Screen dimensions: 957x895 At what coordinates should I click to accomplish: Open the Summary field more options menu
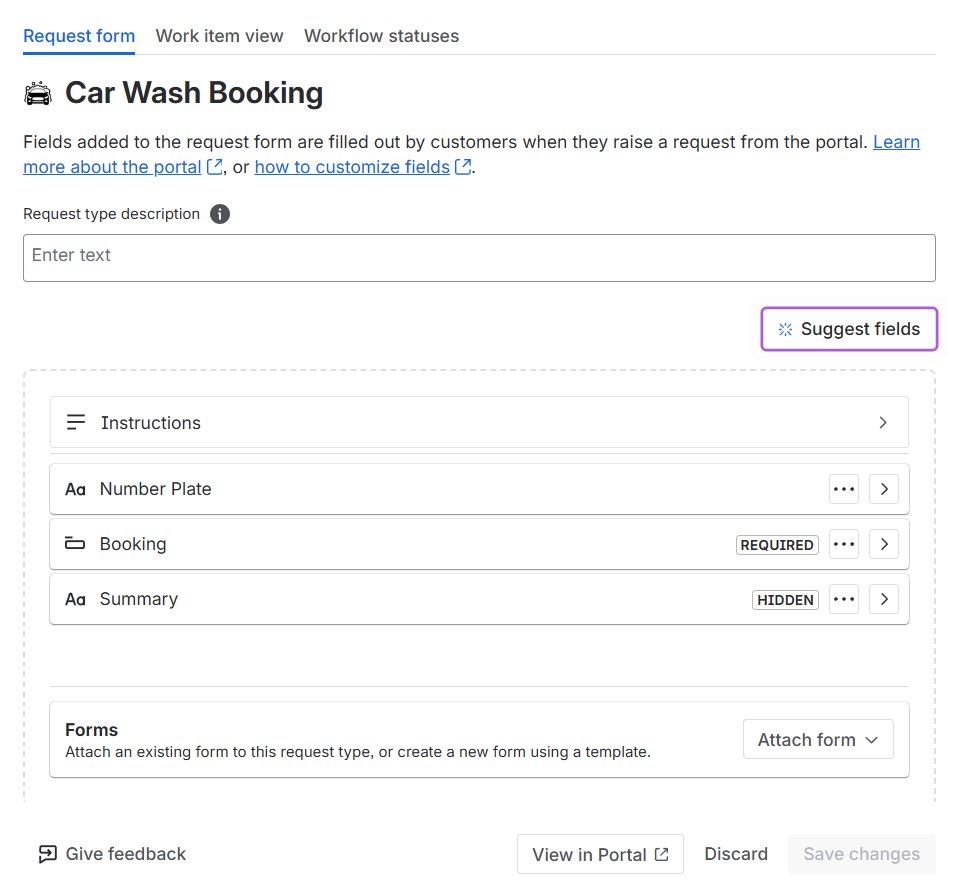tap(844, 599)
